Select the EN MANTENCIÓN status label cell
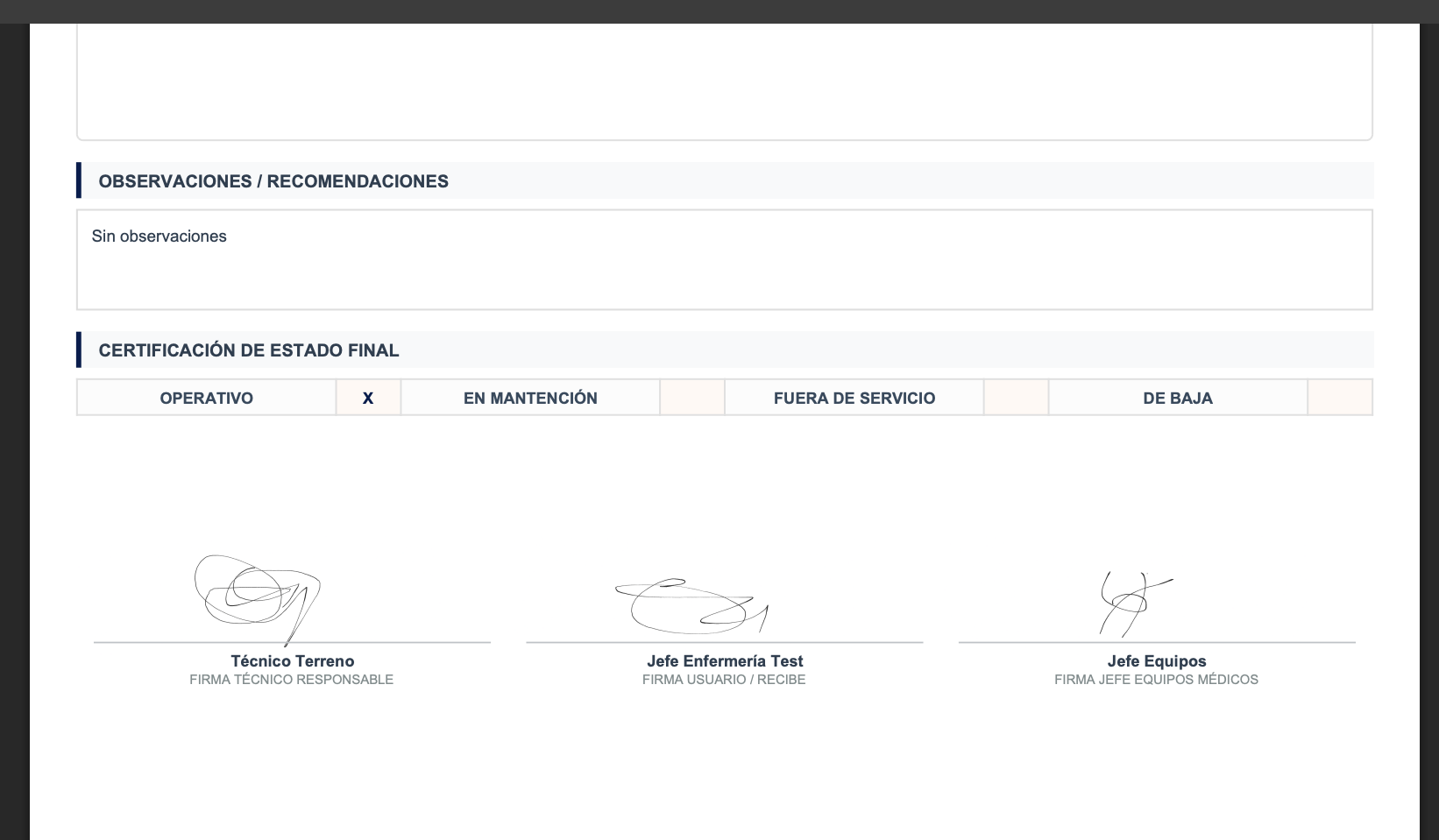Image resolution: width=1439 pixels, height=840 pixels. point(530,399)
